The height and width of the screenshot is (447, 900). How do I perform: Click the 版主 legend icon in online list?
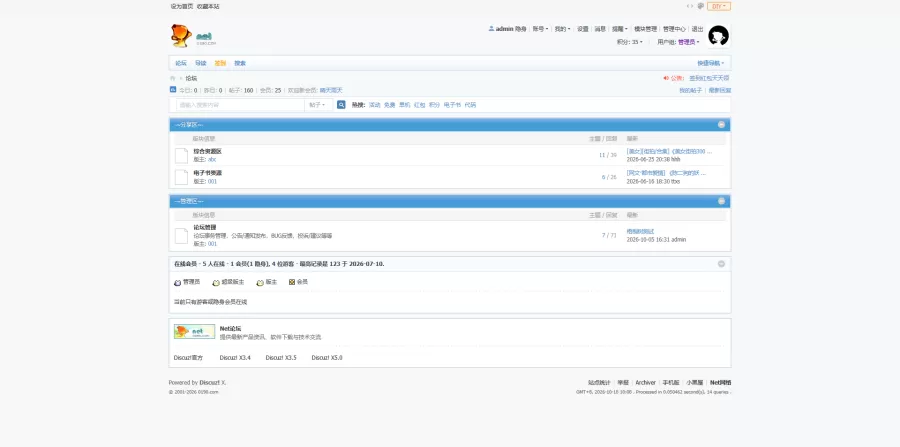coord(260,282)
